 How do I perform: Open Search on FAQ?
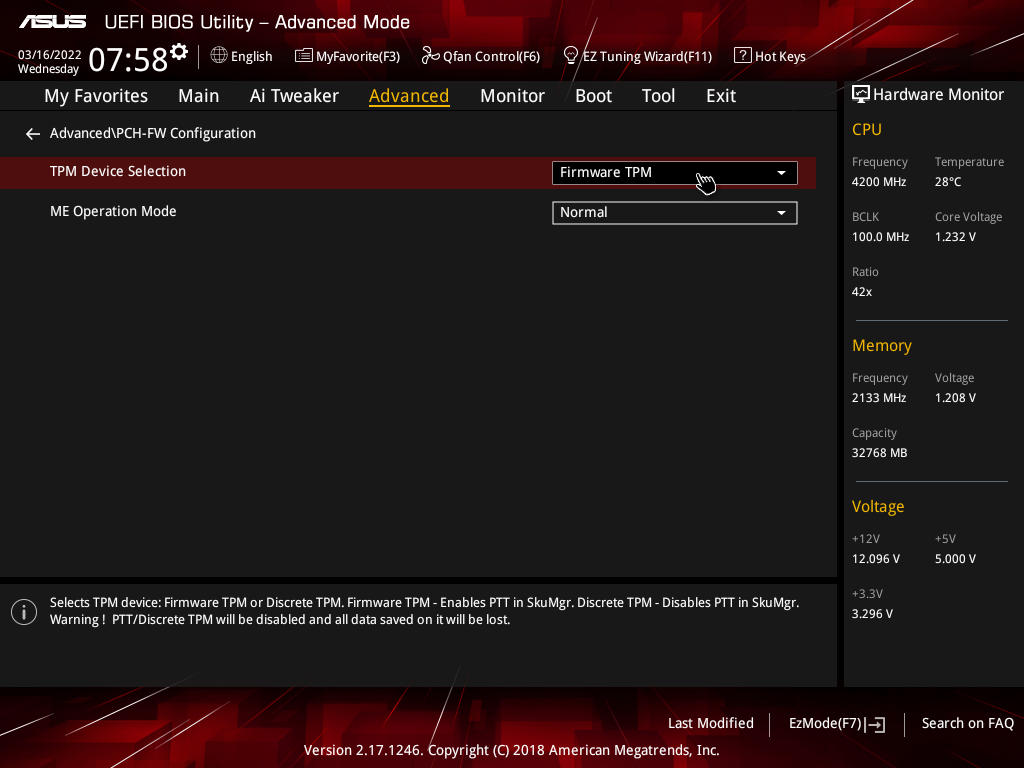967,723
